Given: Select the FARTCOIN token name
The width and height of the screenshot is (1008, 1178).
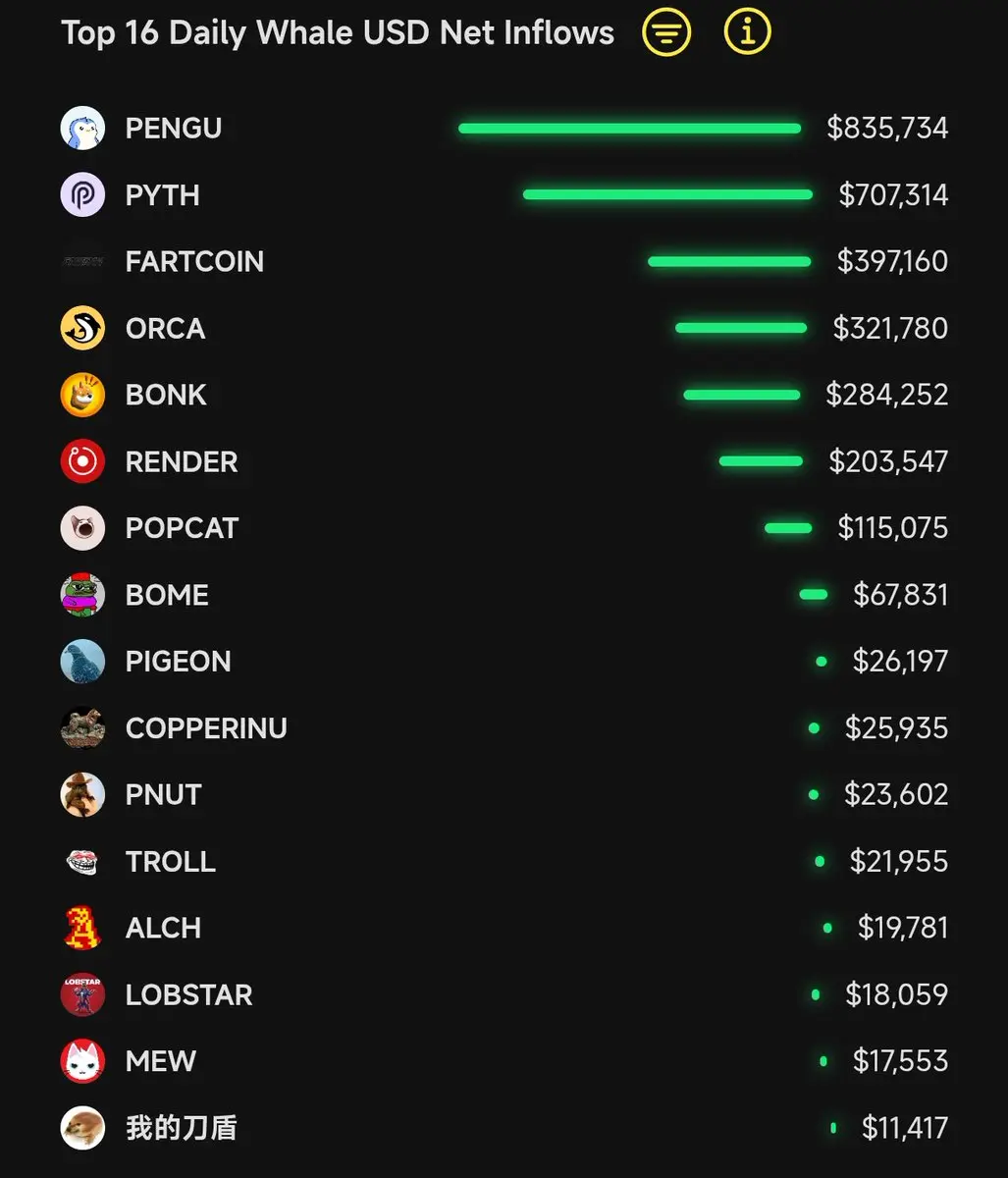Looking at the screenshot, I should click(194, 262).
